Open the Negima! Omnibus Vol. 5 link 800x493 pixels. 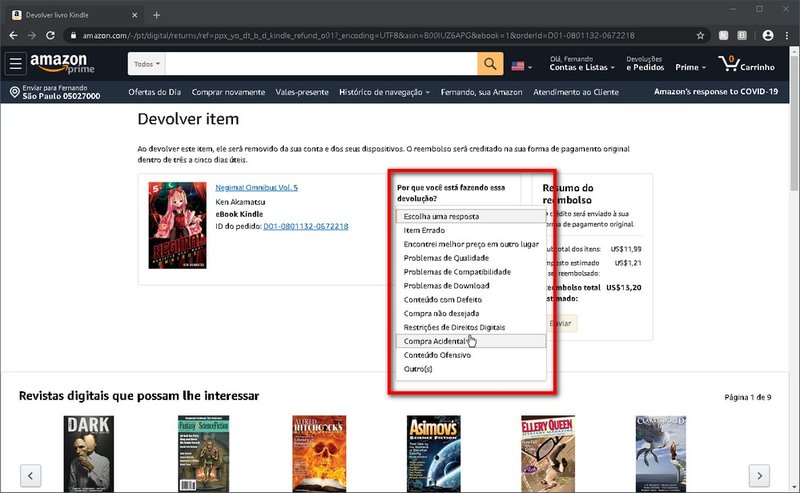click(x=256, y=187)
